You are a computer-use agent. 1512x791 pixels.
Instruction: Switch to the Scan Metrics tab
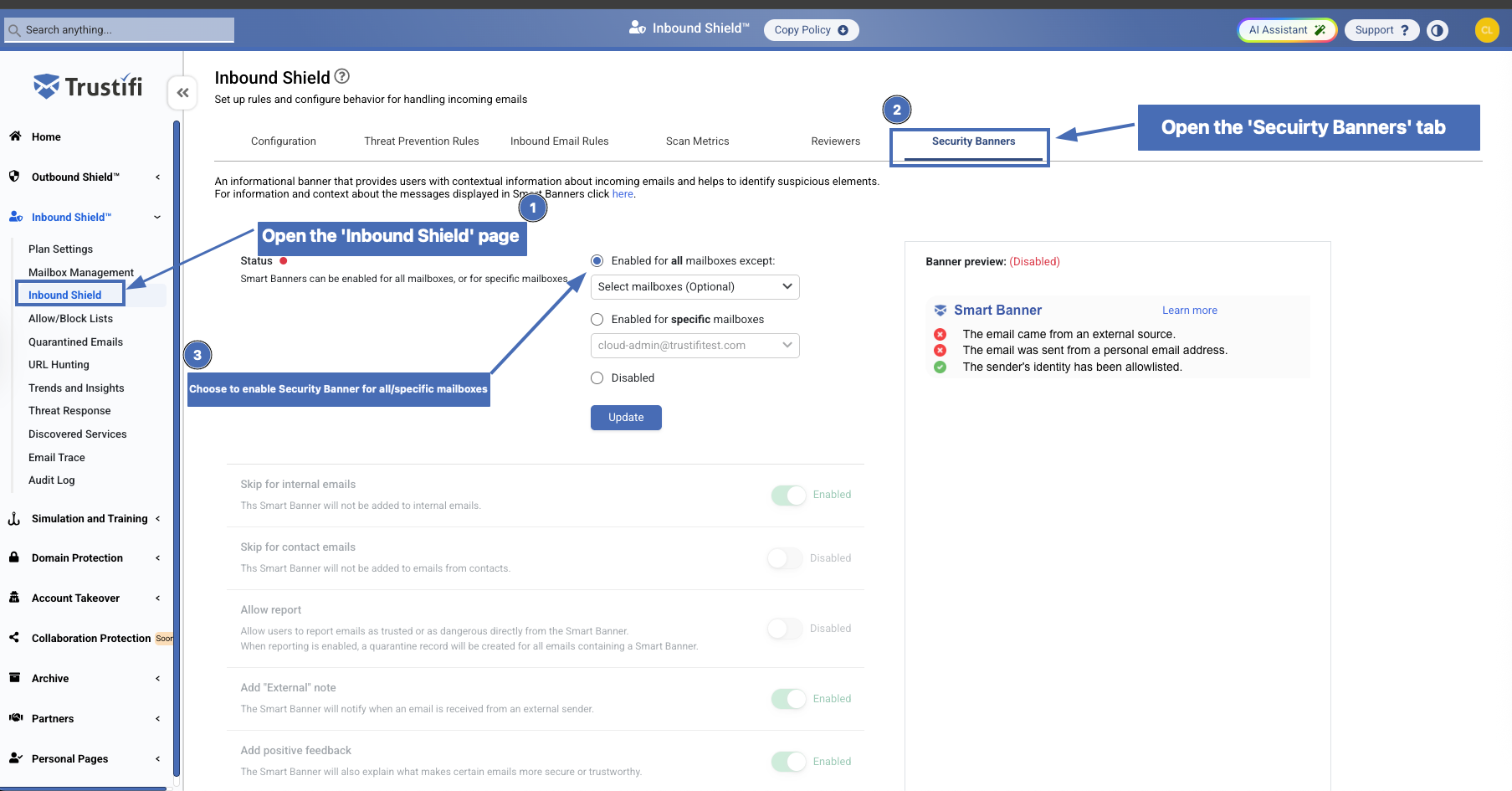[698, 141]
